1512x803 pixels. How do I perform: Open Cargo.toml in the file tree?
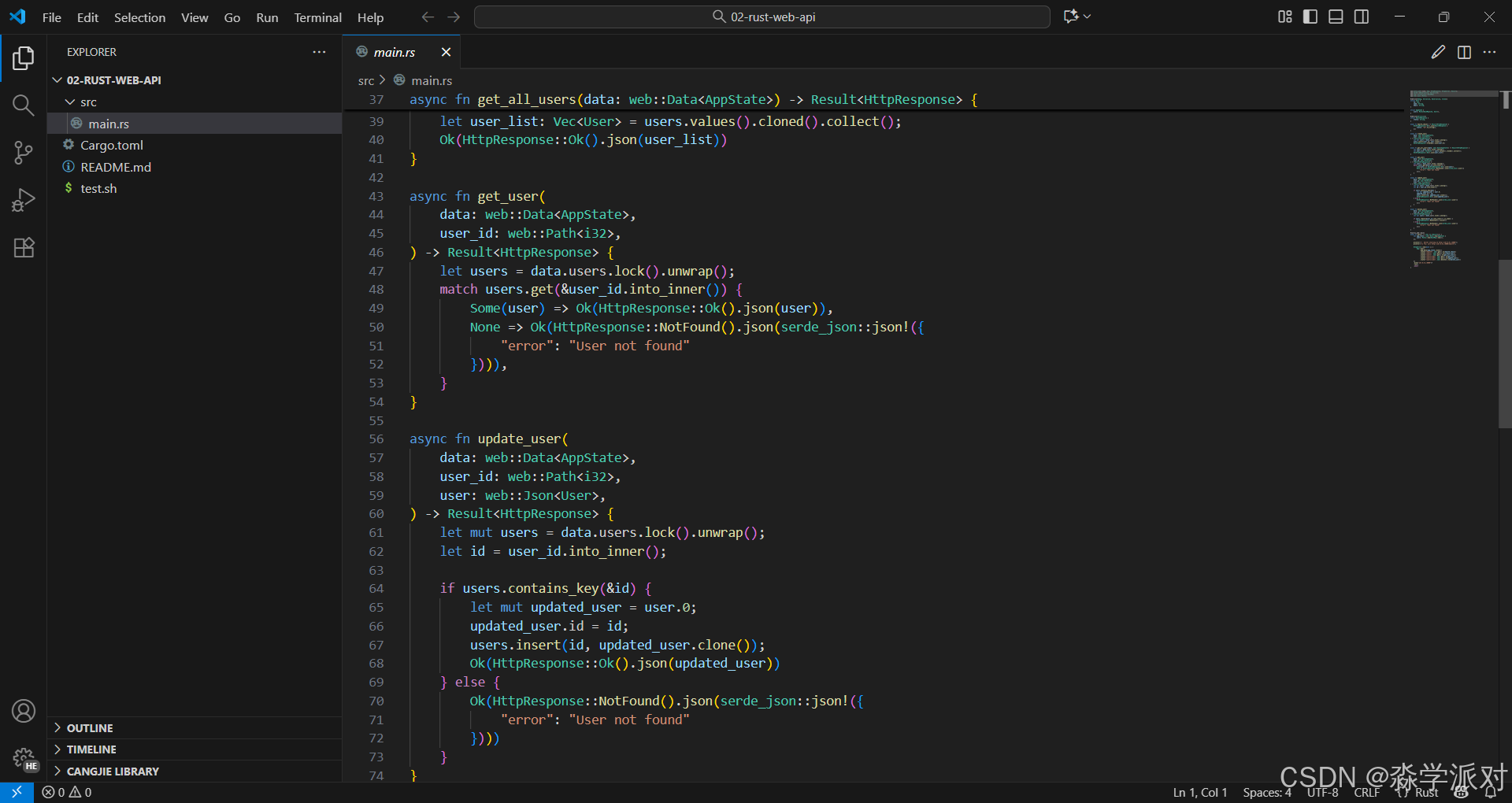(x=195, y=146)
